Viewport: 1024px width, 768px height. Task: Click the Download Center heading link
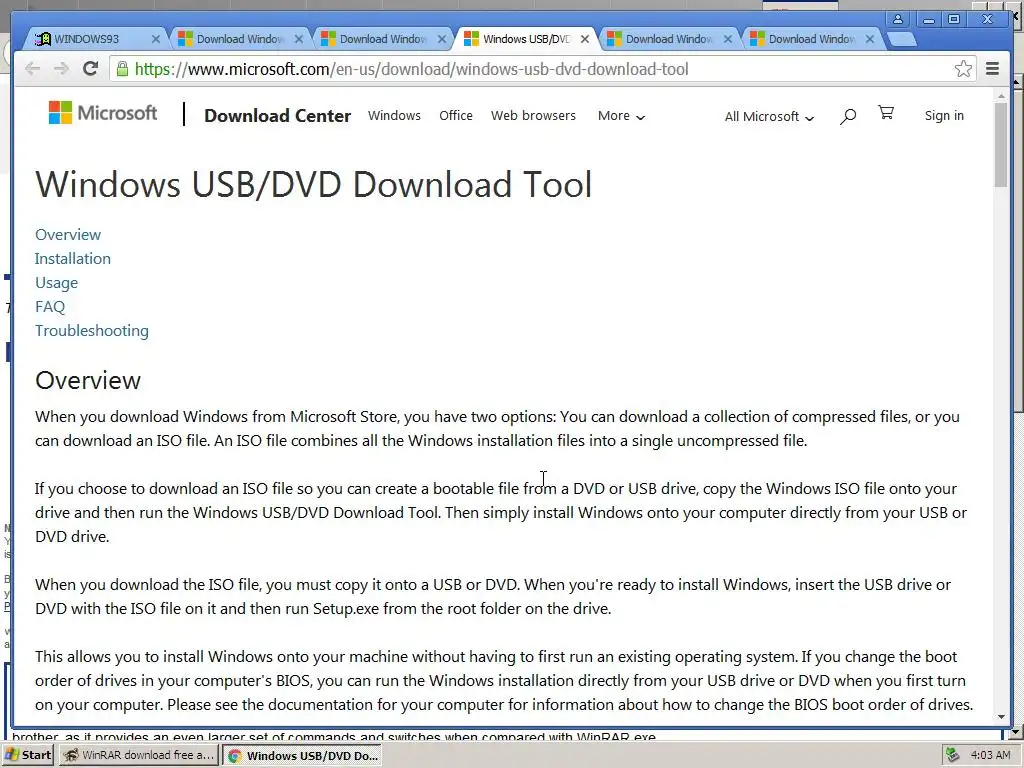(x=278, y=116)
